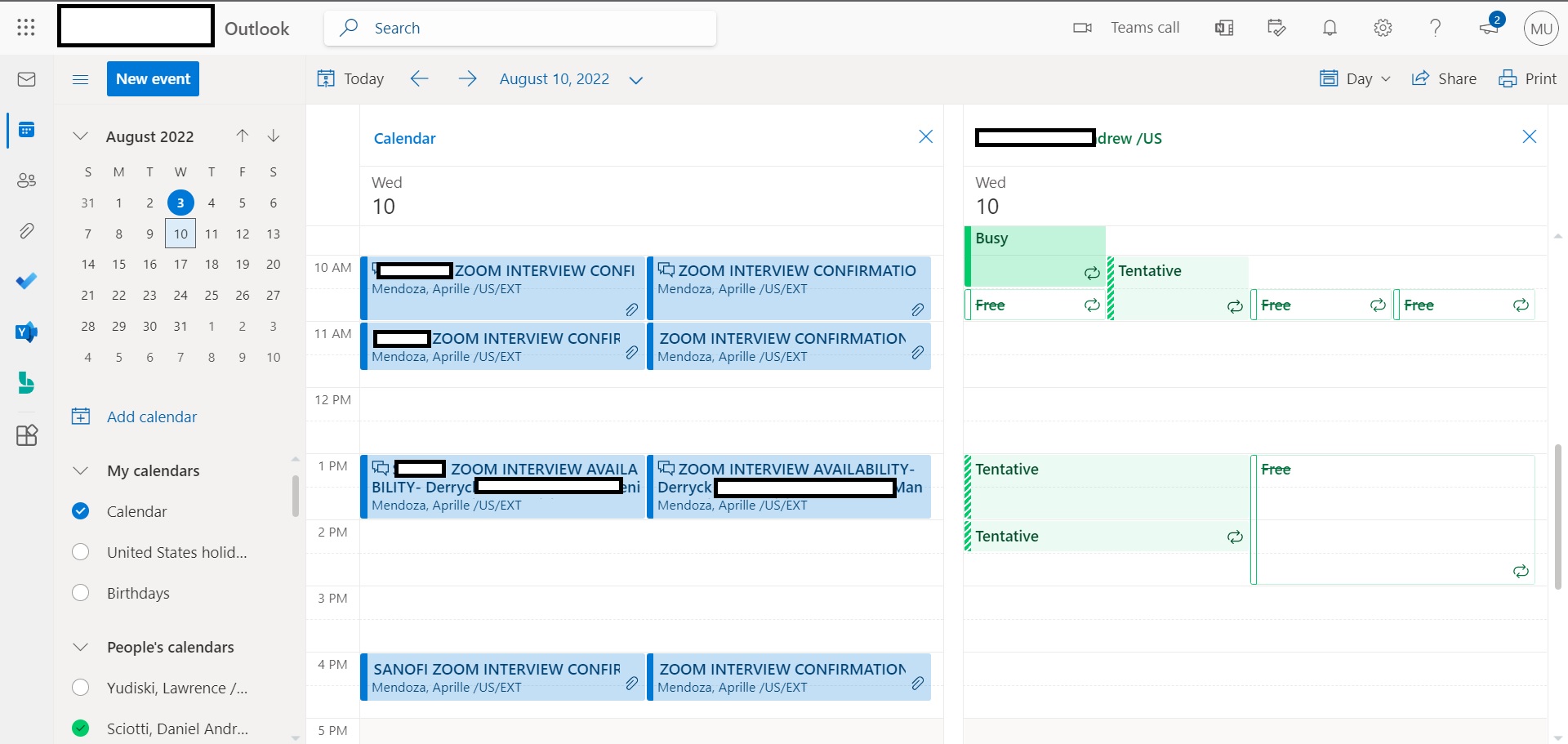Click Print in the calendar toolbar

1527,78
